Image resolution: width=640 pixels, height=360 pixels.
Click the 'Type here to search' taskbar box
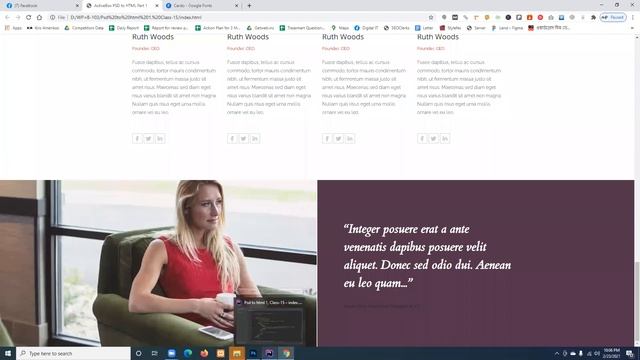click(x=73, y=353)
